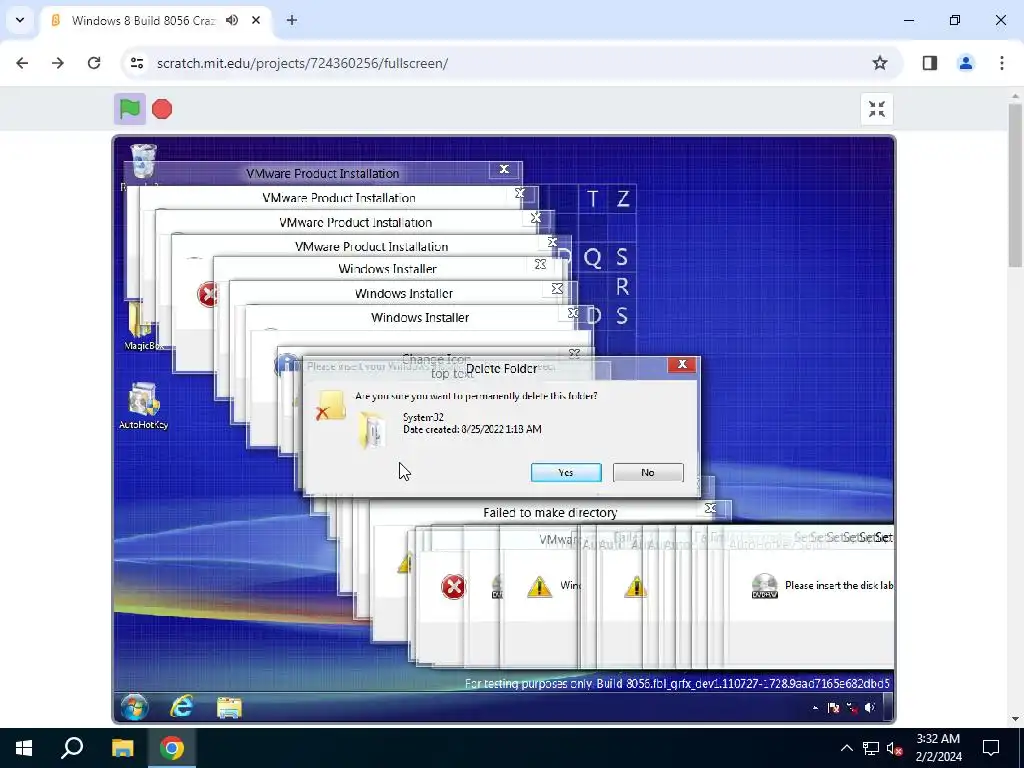Open Chrome profile menu
This screenshot has height=768, width=1024.
pyautogui.click(x=966, y=63)
